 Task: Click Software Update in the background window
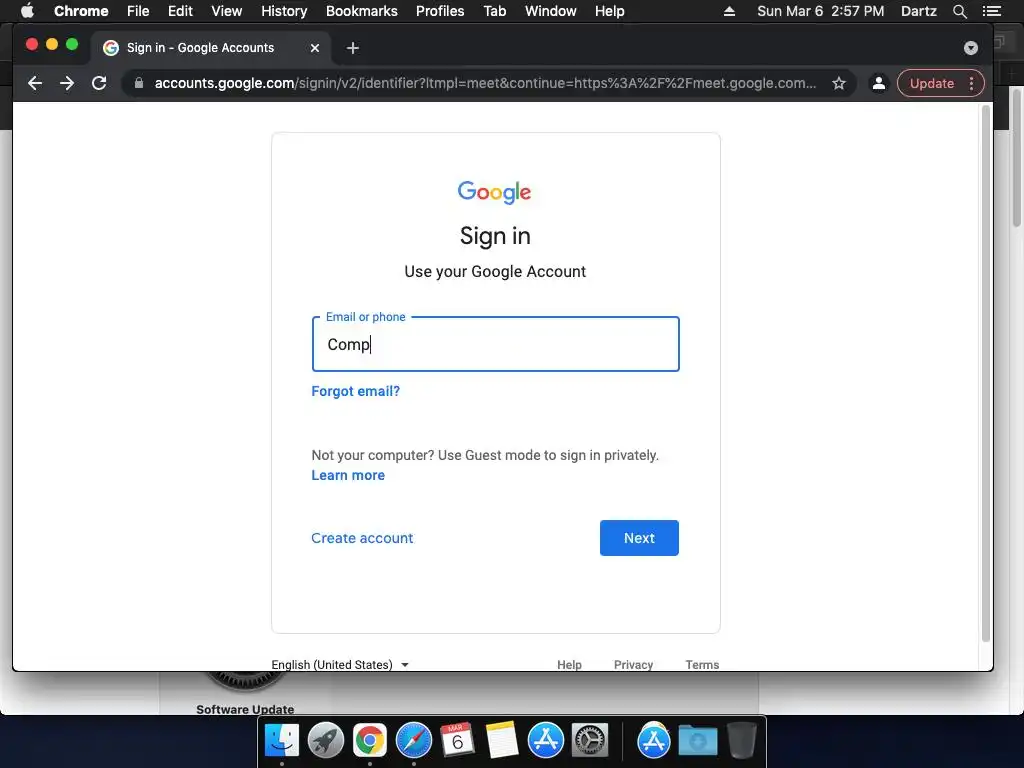tap(245, 709)
